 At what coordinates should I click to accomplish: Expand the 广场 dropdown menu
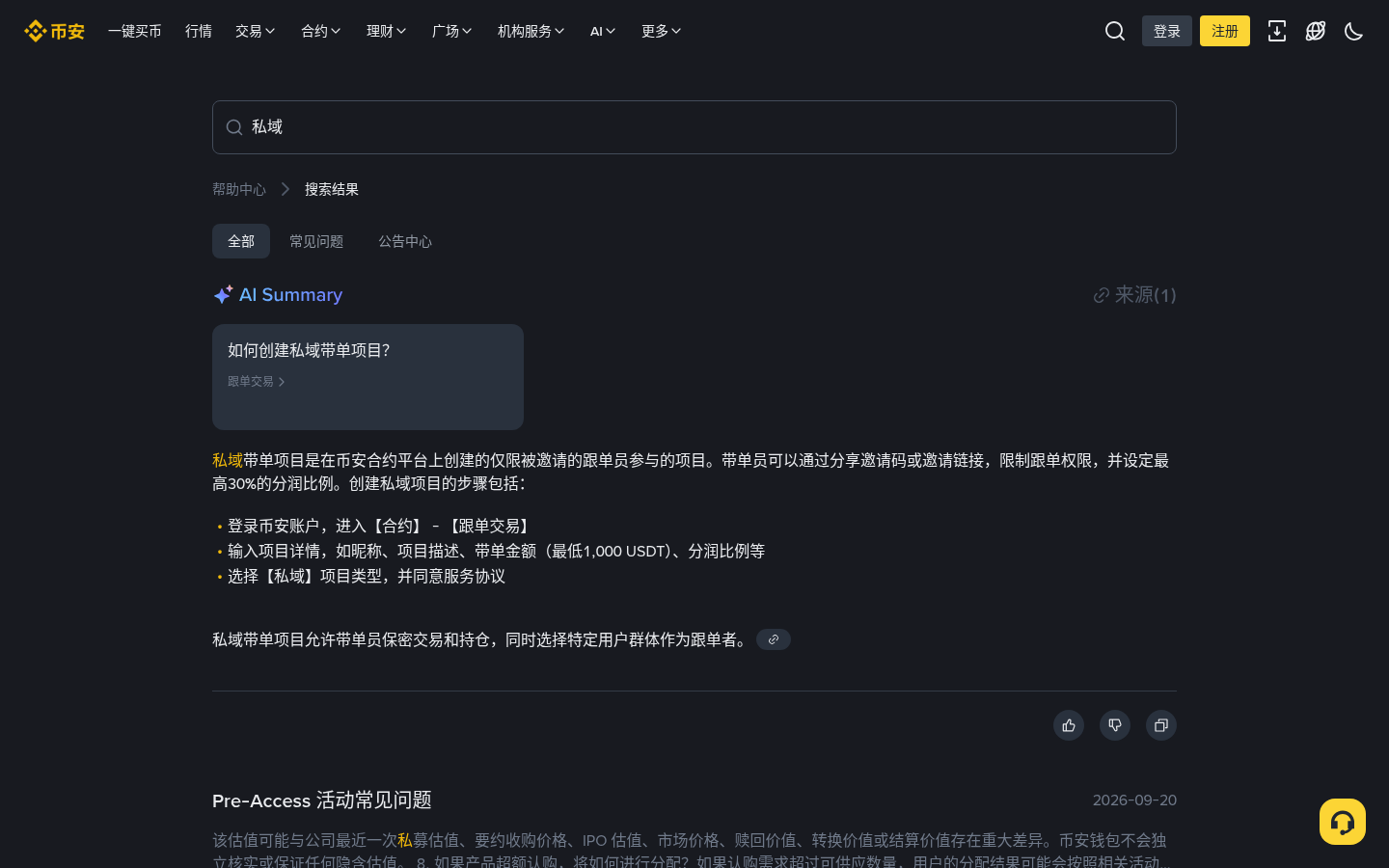452,31
